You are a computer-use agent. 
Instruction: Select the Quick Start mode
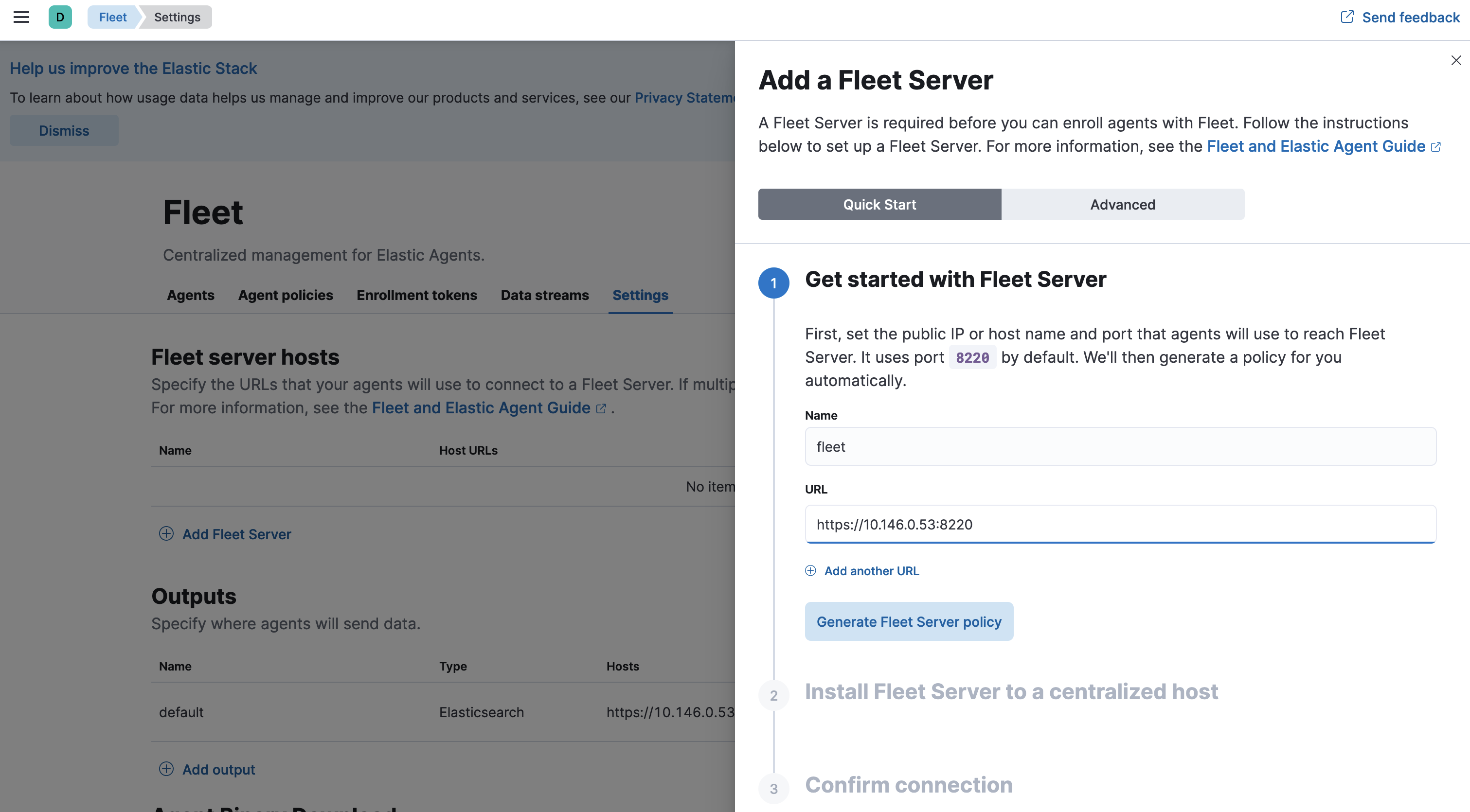(x=879, y=204)
